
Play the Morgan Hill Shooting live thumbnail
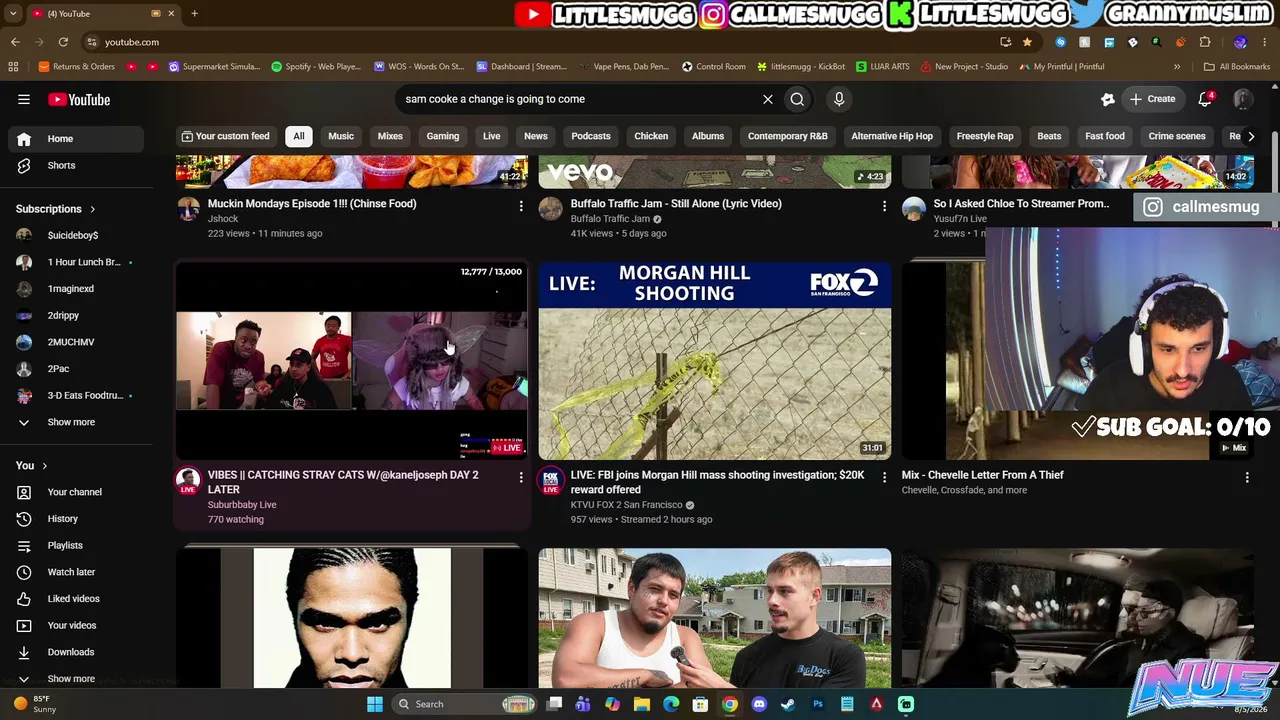[x=715, y=361]
